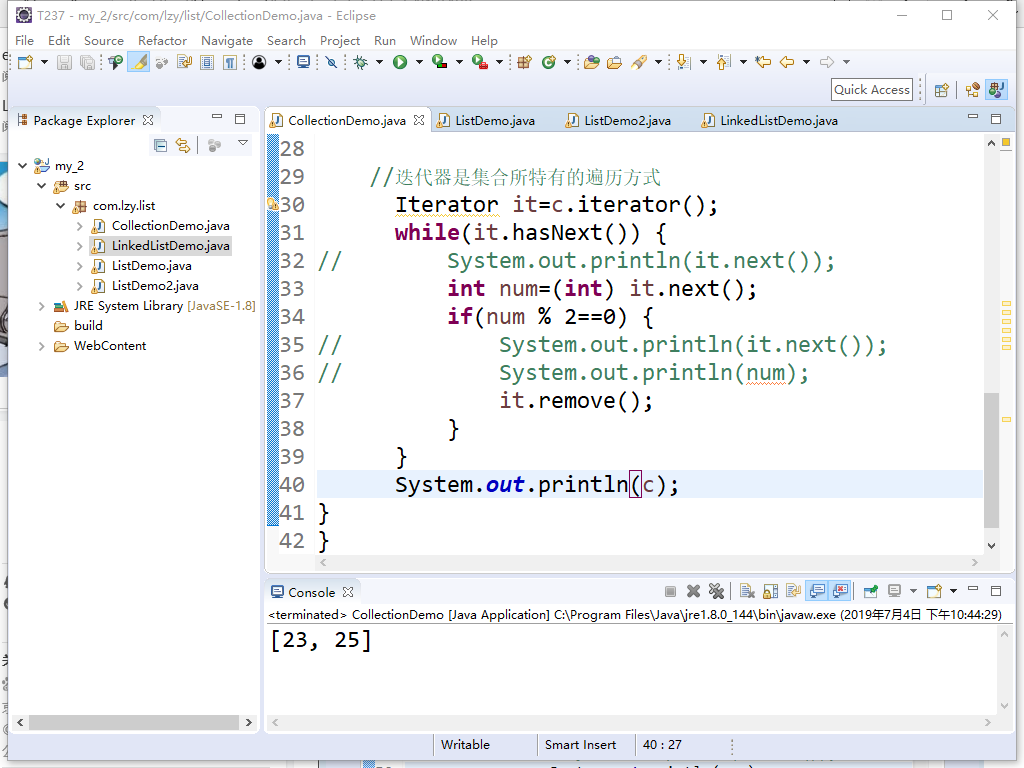The image size is (1024, 768).
Task: Open the Debug button dropdown arrow
Action: (x=379, y=62)
